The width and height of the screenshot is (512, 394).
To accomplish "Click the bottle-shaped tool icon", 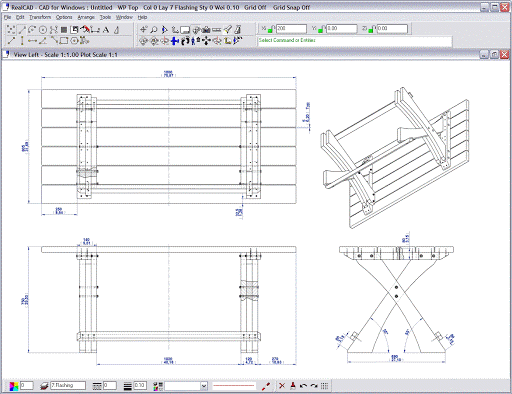I will [x=116, y=30].
